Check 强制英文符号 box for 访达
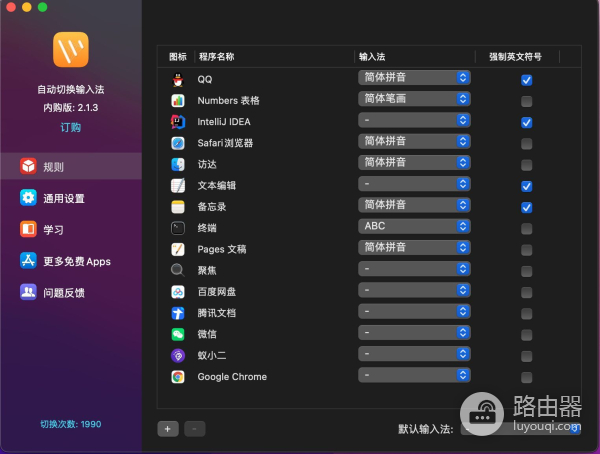The width and height of the screenshot is (600, 454). (527, 165)
